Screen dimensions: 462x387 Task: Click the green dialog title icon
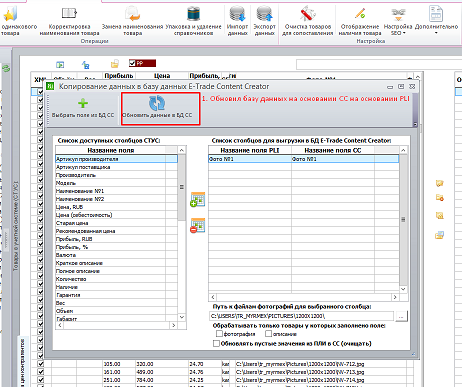tap(50, 86)
